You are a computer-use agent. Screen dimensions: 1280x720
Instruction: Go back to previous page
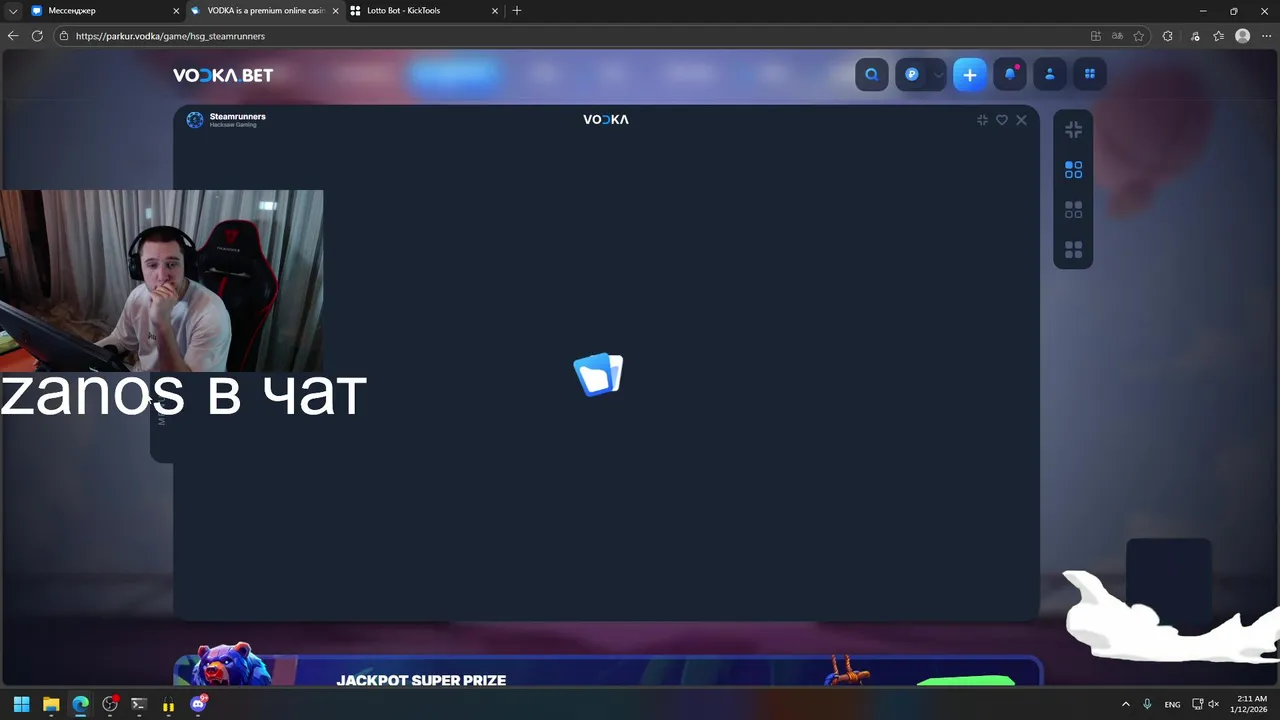pyautogui.click(x=13, y=36)
